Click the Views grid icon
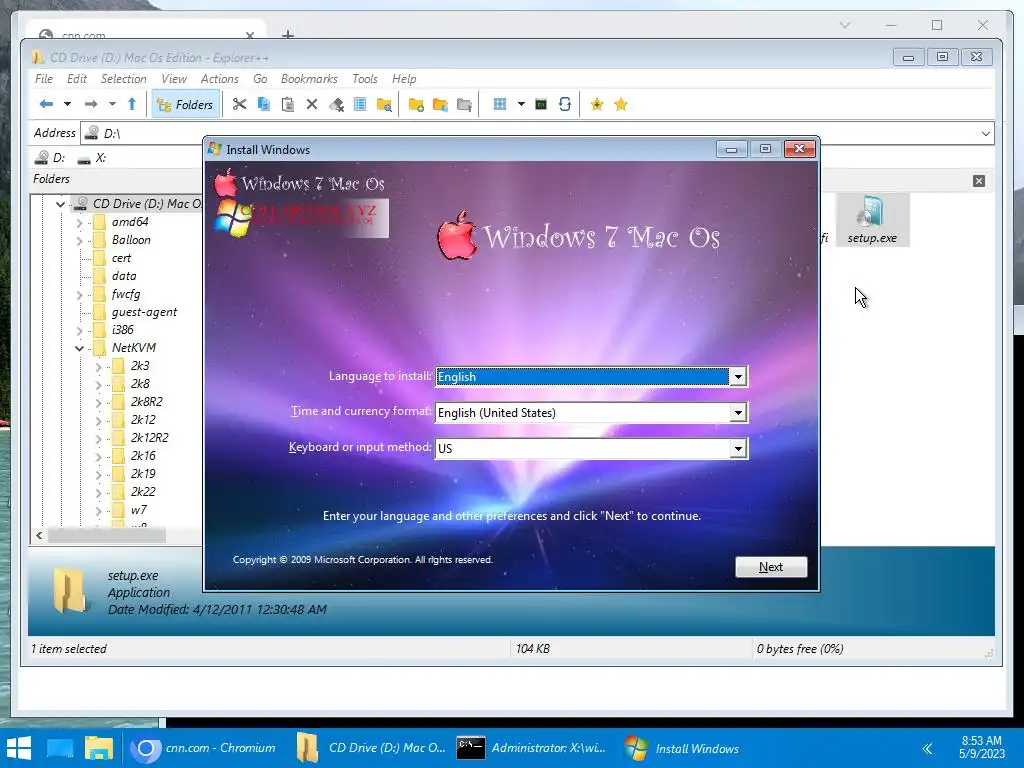The image size is (1024, 768). [x=500, y=104]
